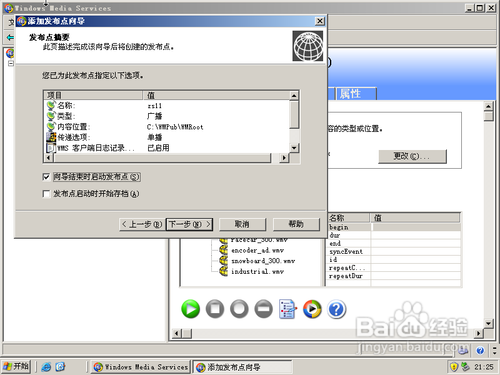Viewport: 500px width, 375px height.
Task: Open help via blue question mark icon
Action: click(336, 309)
